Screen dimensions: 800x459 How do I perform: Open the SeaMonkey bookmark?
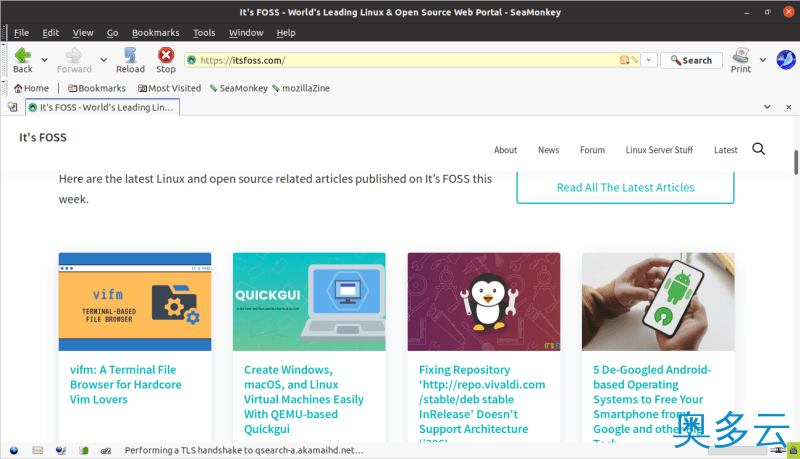coord(239,88)
